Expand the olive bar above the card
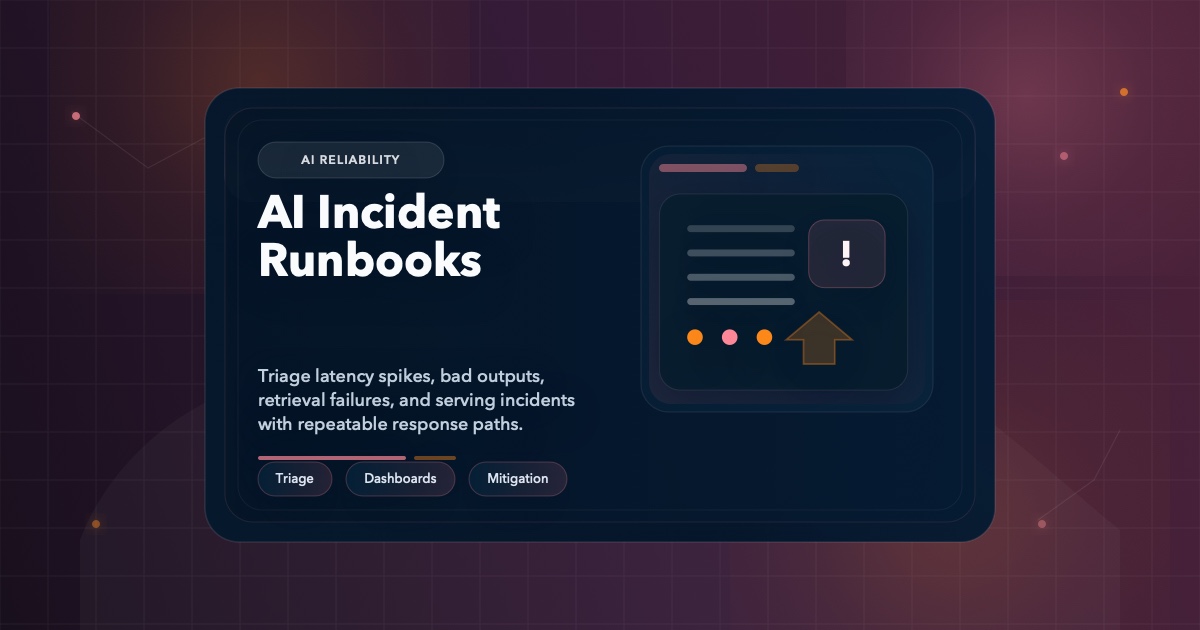This screenshot has width=1200, height=630. (777, 168)
